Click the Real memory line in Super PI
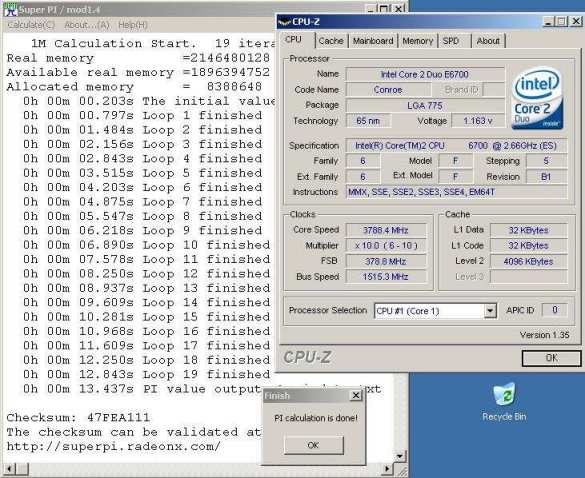 (138, 58)
